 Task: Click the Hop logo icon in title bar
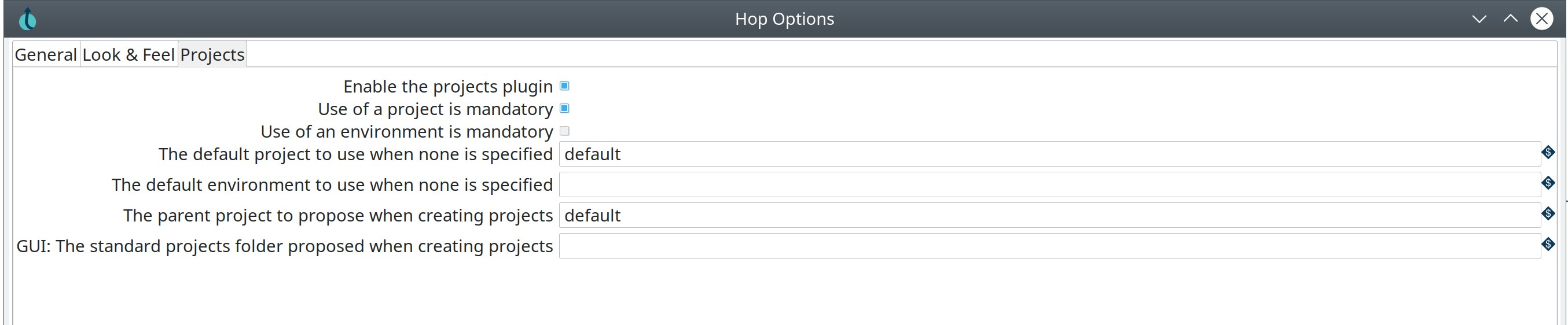click(27, 19)
